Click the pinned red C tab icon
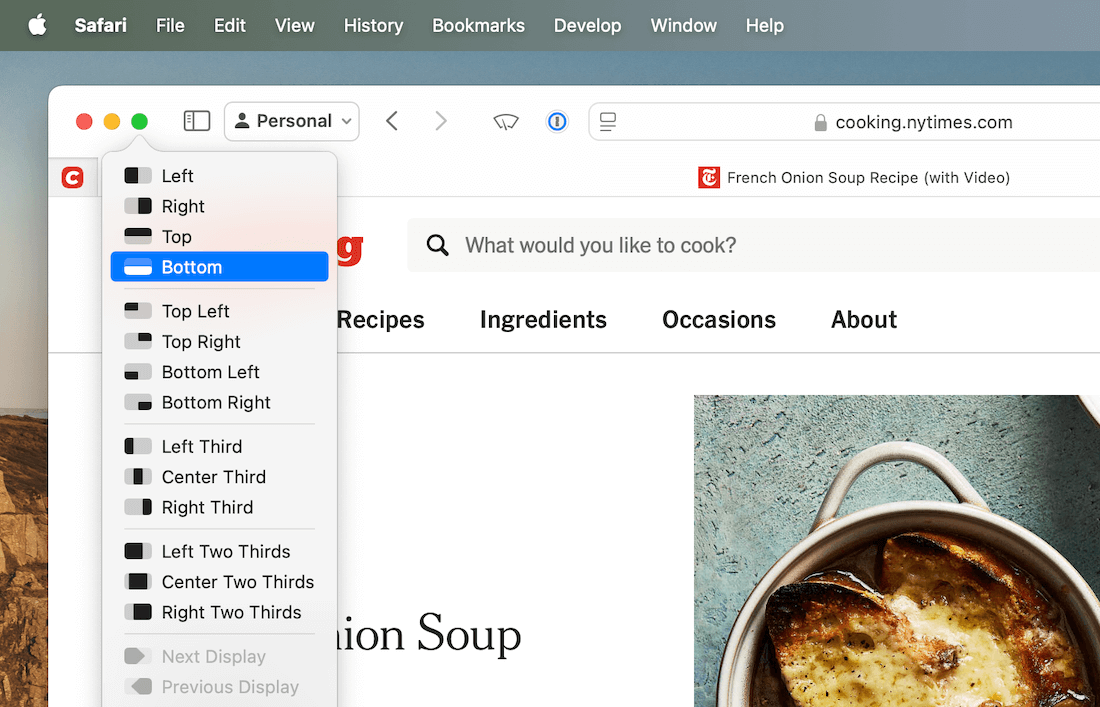The width and height of the screenshot is (1100, 707). 72,178
